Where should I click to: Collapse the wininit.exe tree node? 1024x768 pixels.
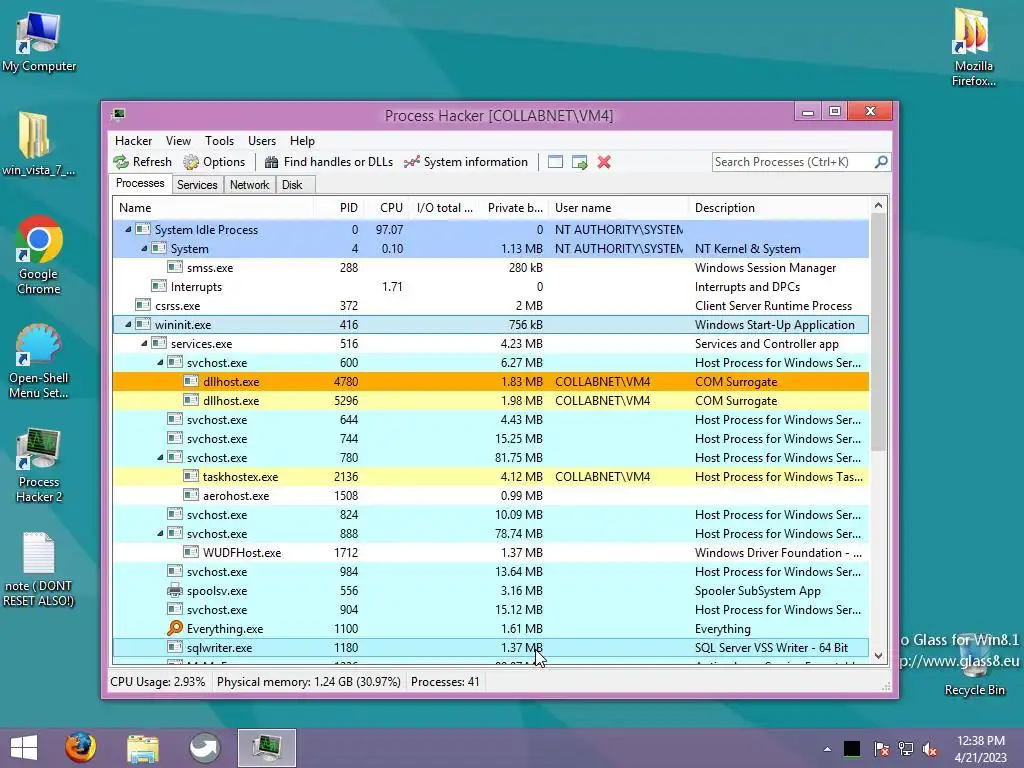(x=128, y=325)
